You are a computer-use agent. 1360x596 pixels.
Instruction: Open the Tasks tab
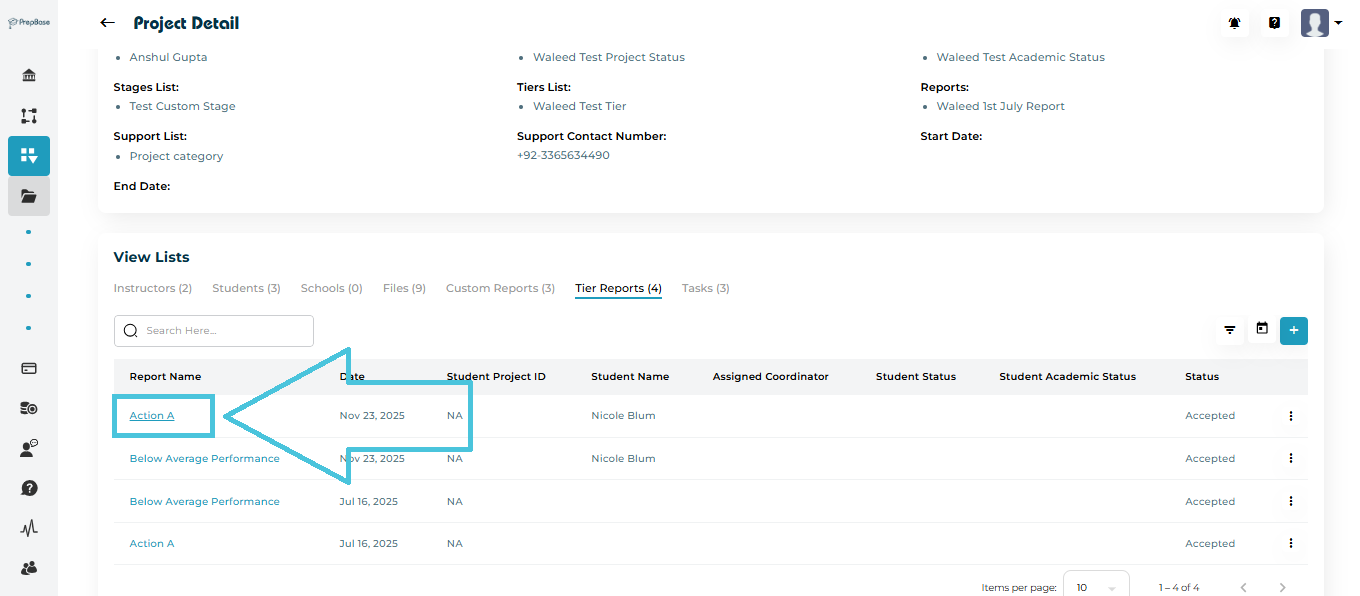(x=705, y=288)
